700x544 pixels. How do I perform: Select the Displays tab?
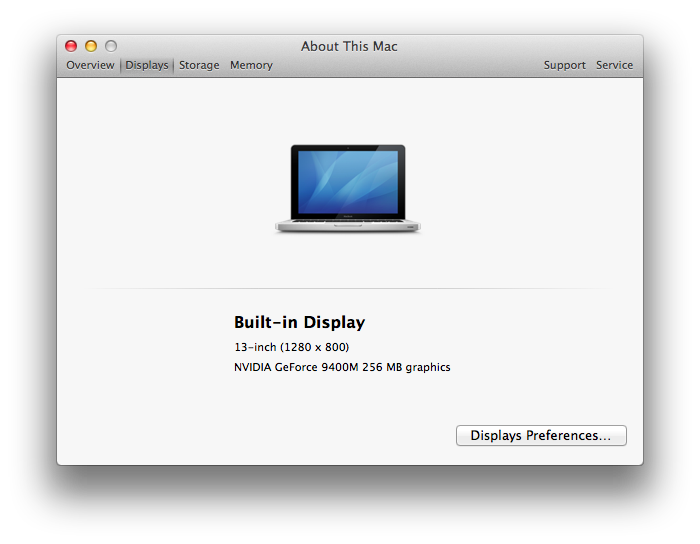(x=147, y=65)
